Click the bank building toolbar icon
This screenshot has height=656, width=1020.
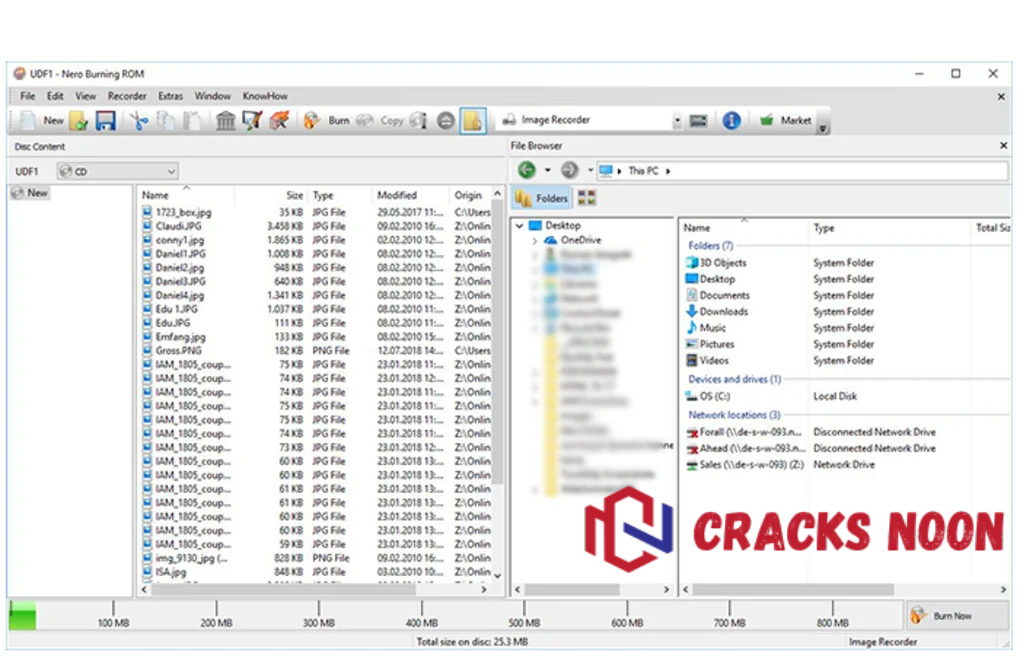click(225, 120)
